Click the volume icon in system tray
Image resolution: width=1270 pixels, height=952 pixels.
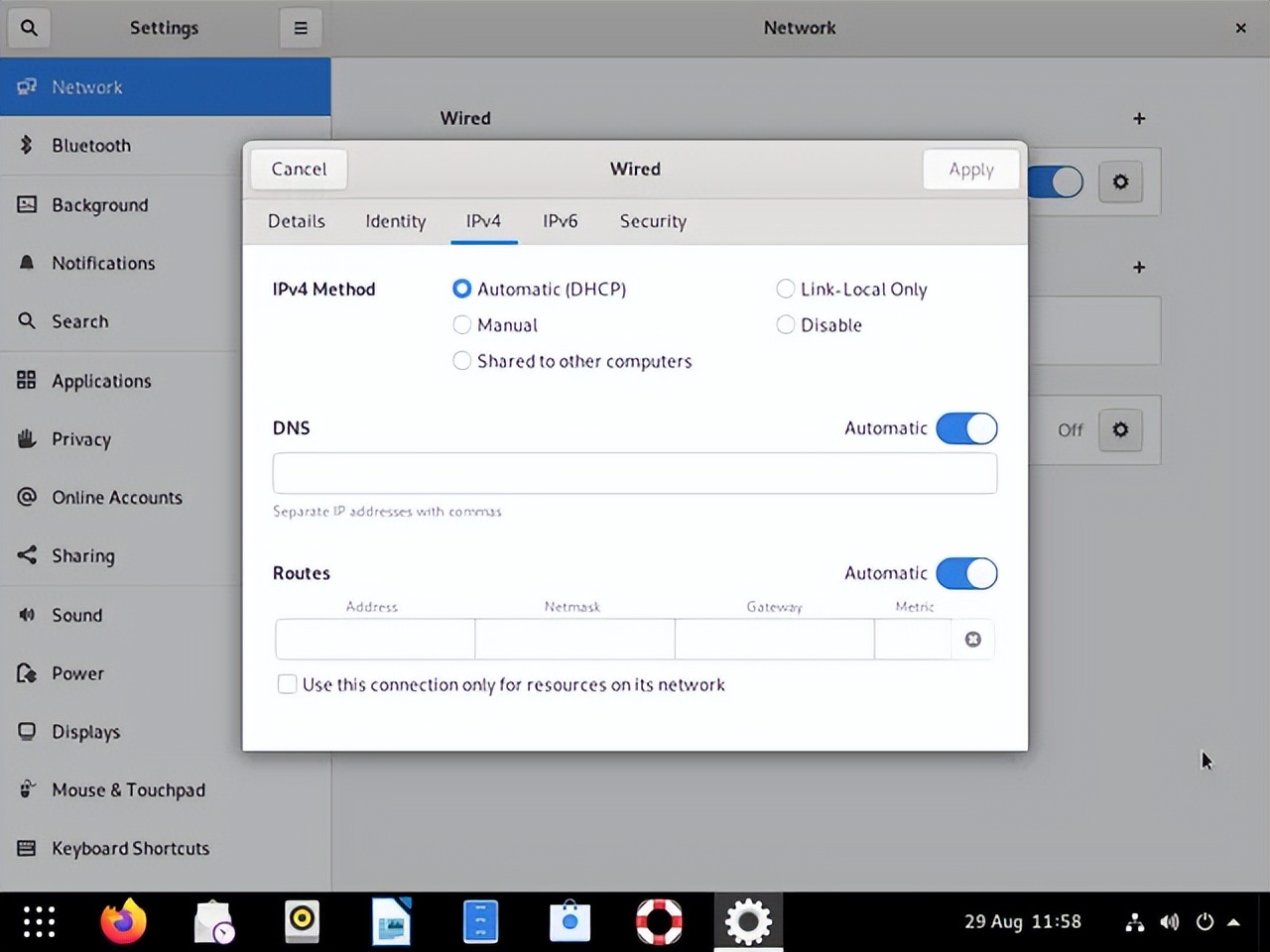(1170, 922)
